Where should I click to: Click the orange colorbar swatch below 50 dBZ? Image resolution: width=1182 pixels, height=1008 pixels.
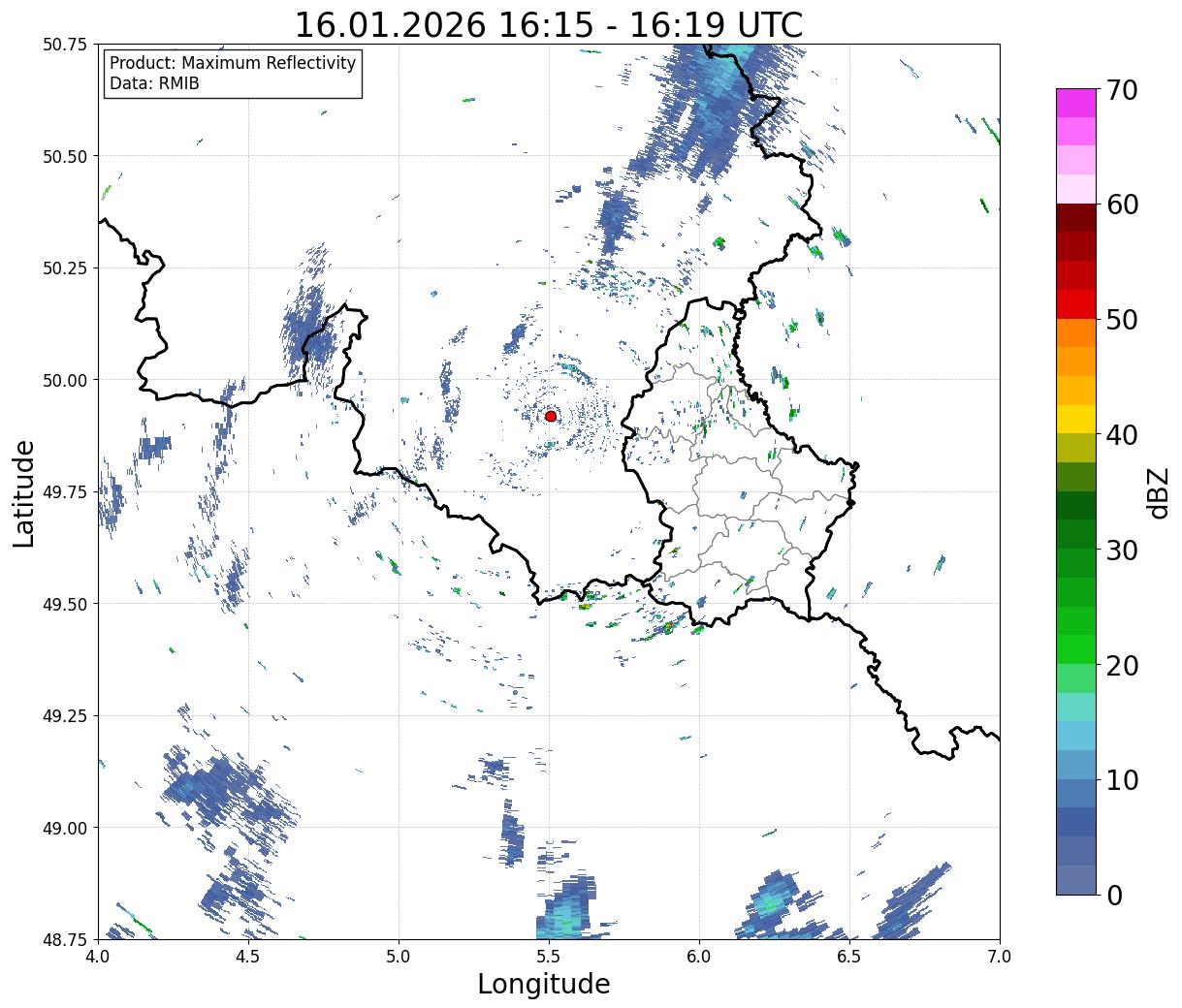pyautogui.click(x=1076, y=333)
